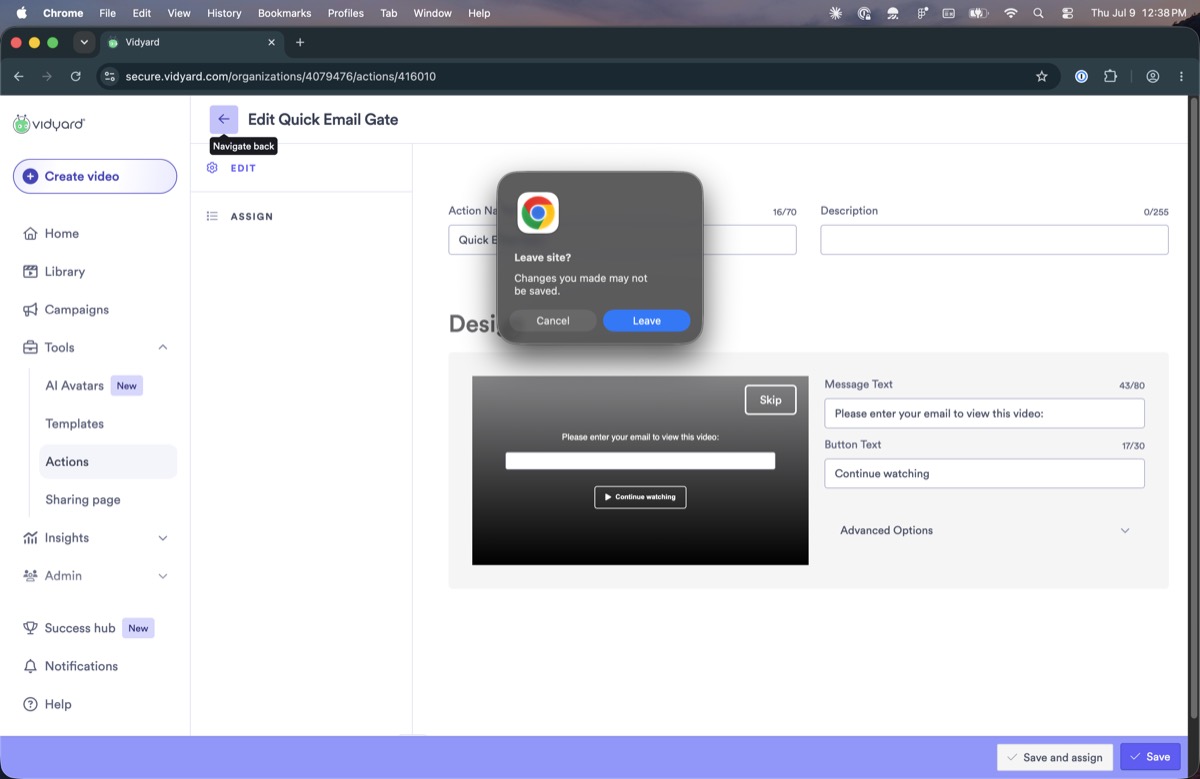Open the History menu
Image resolution: width=1200 pixels, height=779 pixels.
tap(223, 13)
